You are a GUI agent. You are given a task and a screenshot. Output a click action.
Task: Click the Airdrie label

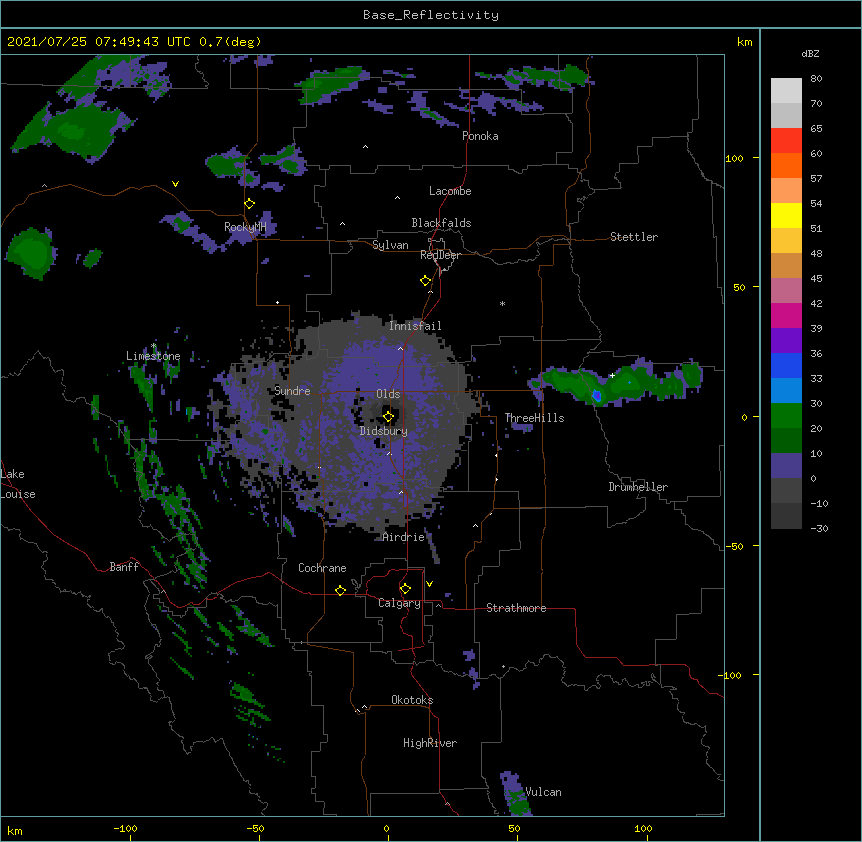point(403,537)
